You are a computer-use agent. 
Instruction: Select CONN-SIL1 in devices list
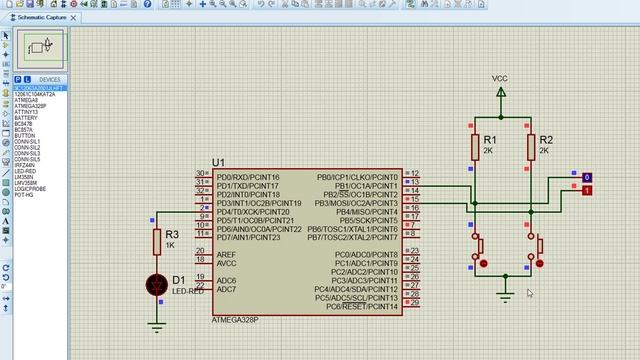click(x=27, y=142)
